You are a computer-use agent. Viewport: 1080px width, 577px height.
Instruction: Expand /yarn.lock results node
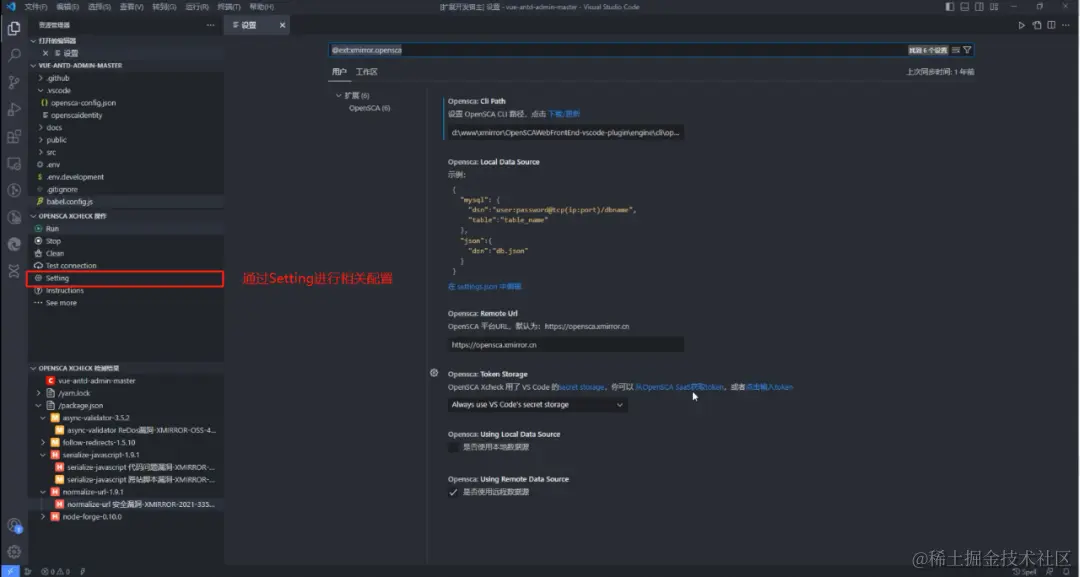[39, 393]
